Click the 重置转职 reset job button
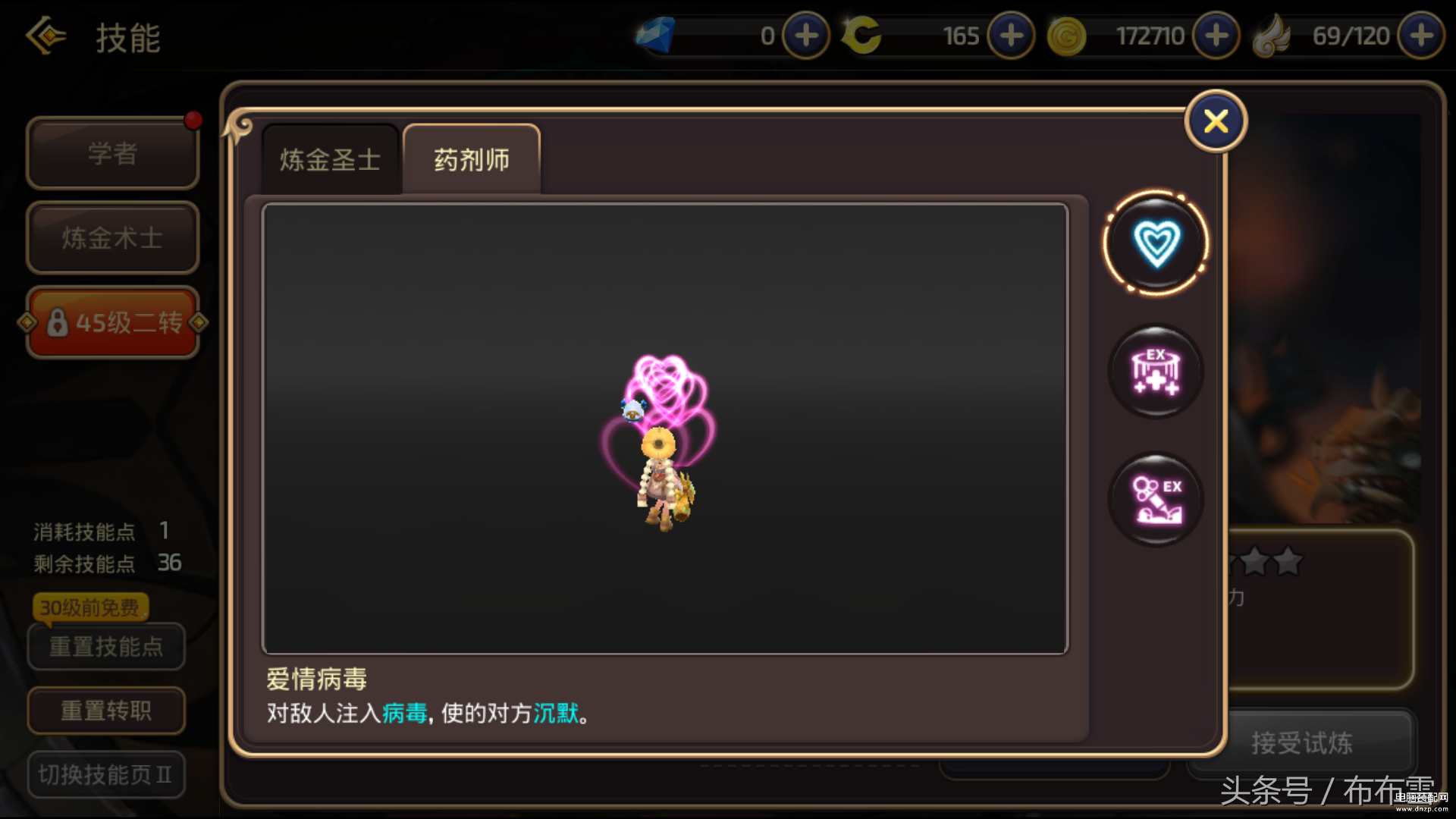 (x=106, y=711)
